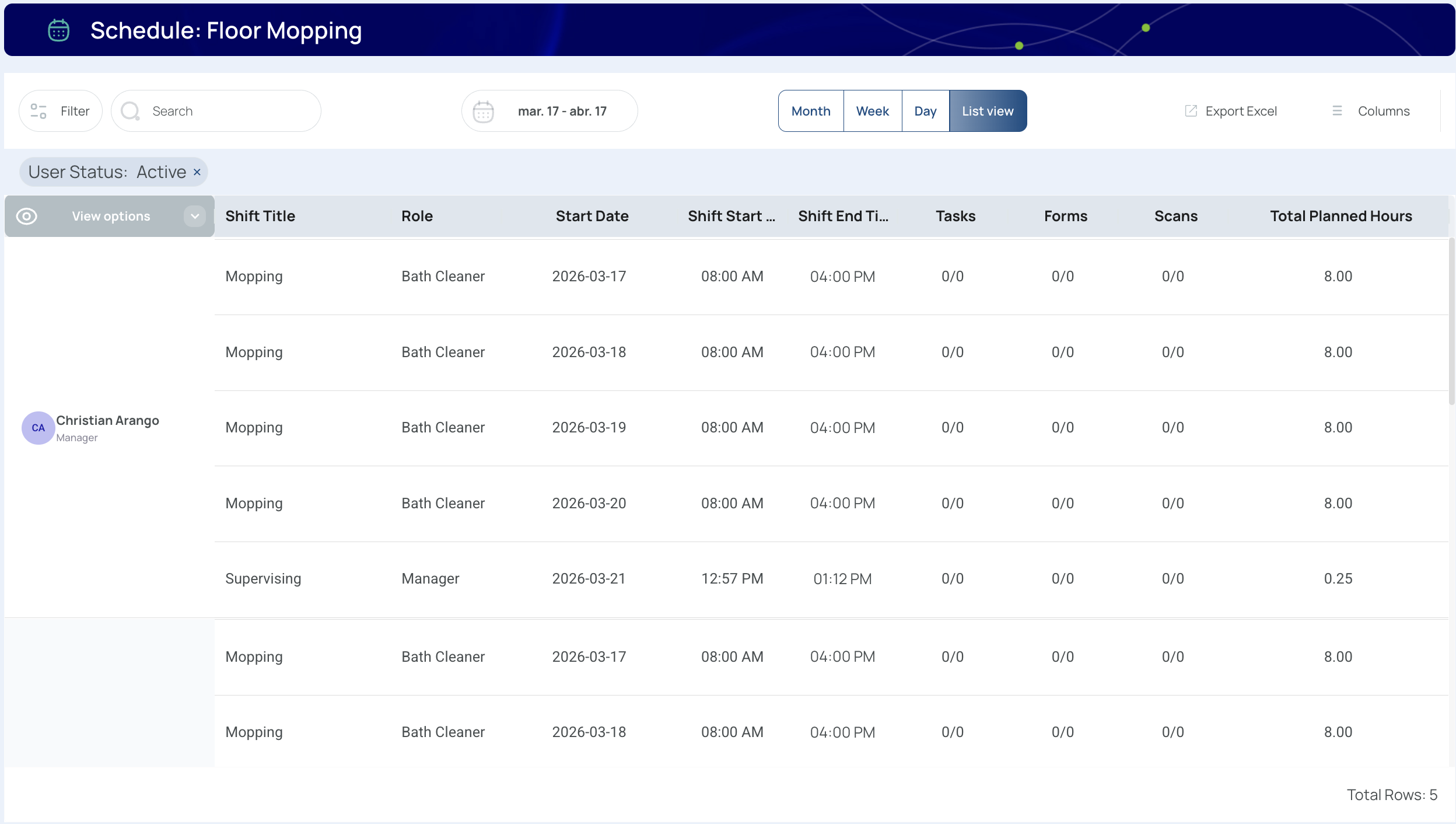Click the Filter sliders icon

tap(38, 111)
